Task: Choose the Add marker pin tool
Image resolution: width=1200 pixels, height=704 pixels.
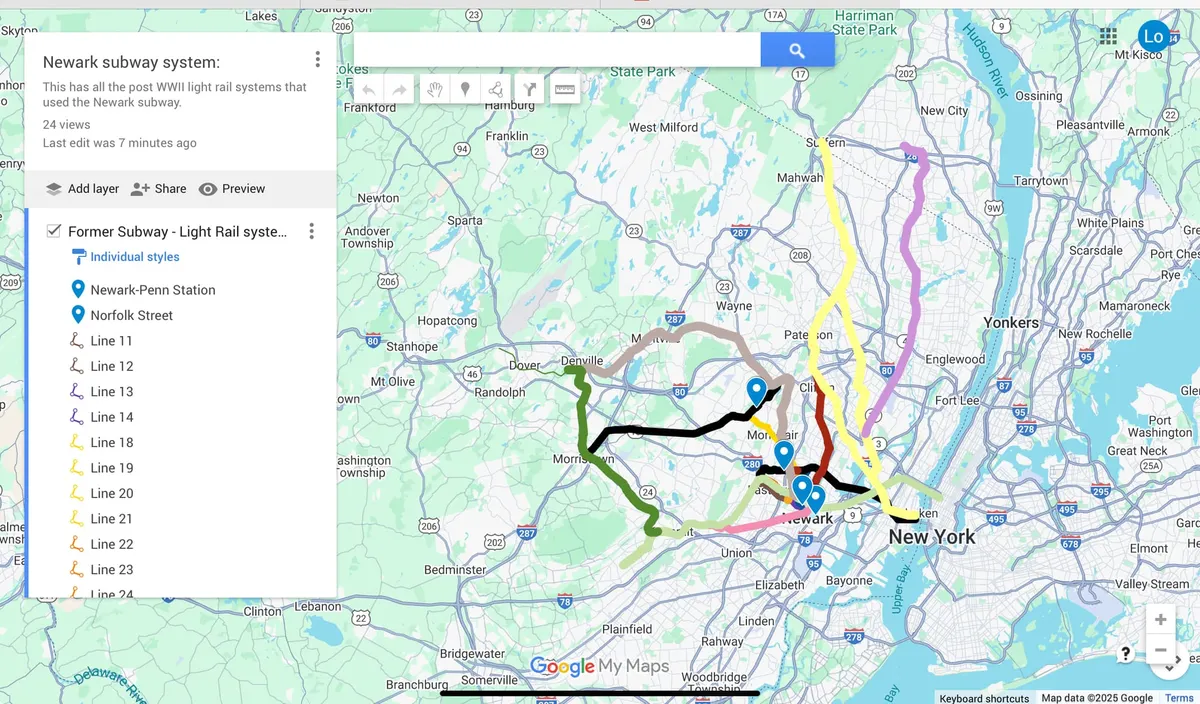Action: (x=465, y=90)
